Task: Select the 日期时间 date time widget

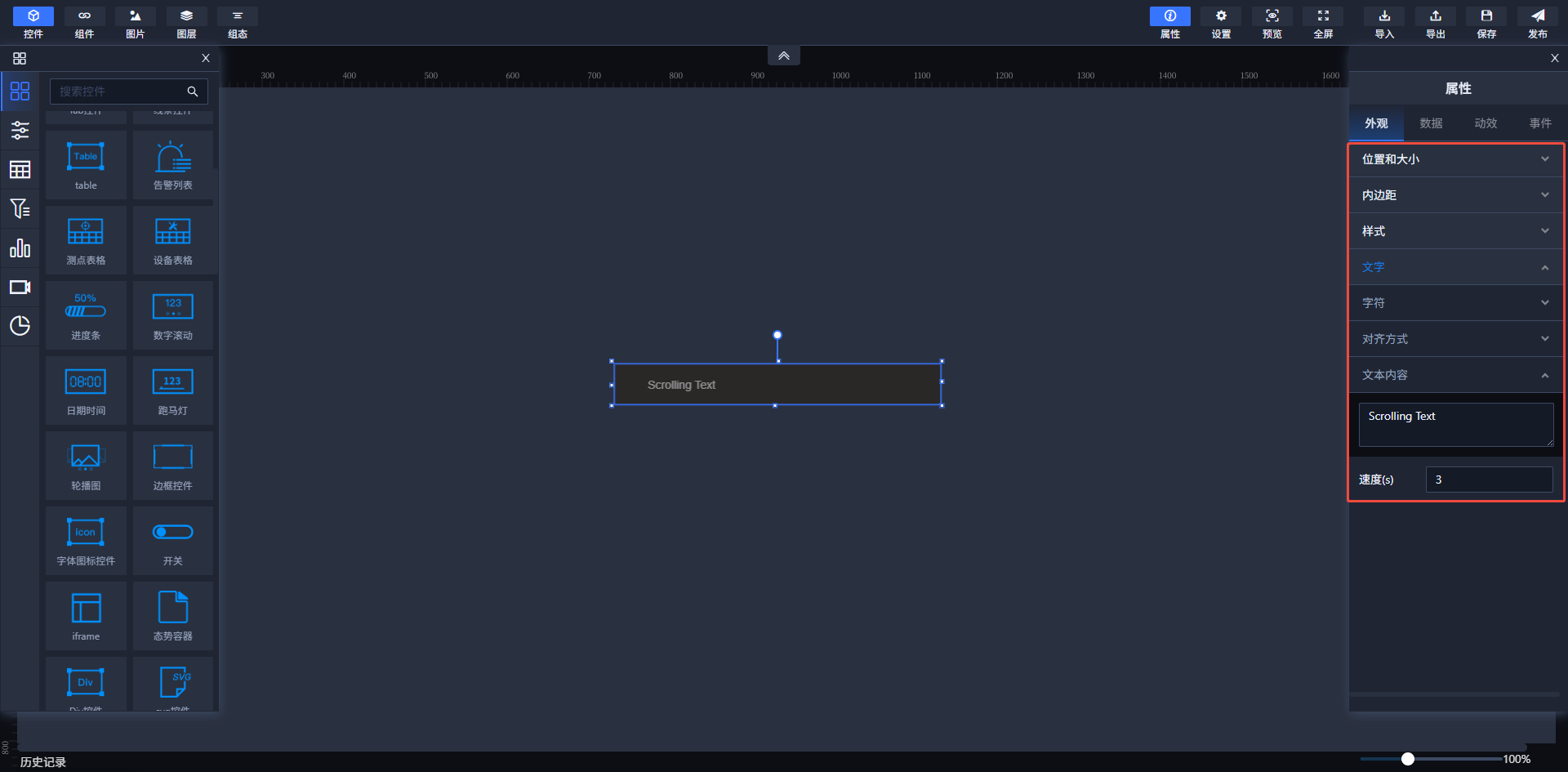Action: point(86,390)
